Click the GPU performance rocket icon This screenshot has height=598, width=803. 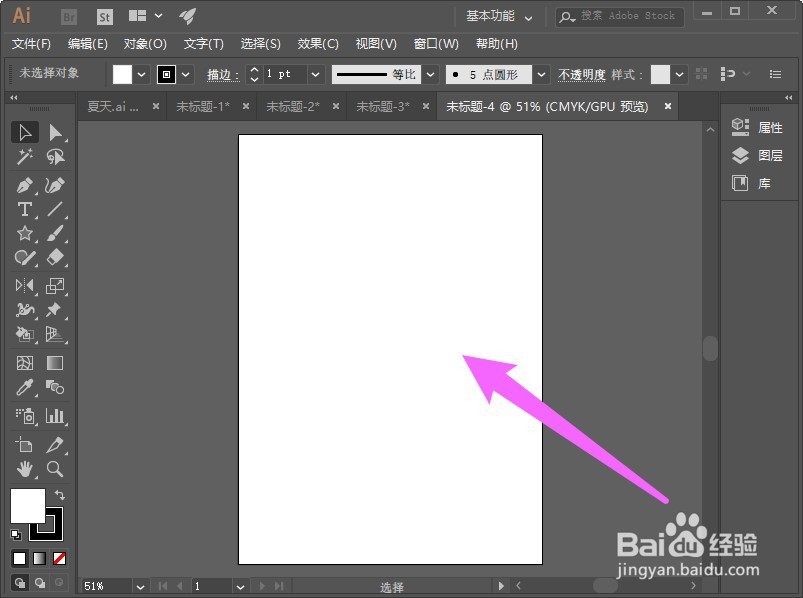click(187, 16)
